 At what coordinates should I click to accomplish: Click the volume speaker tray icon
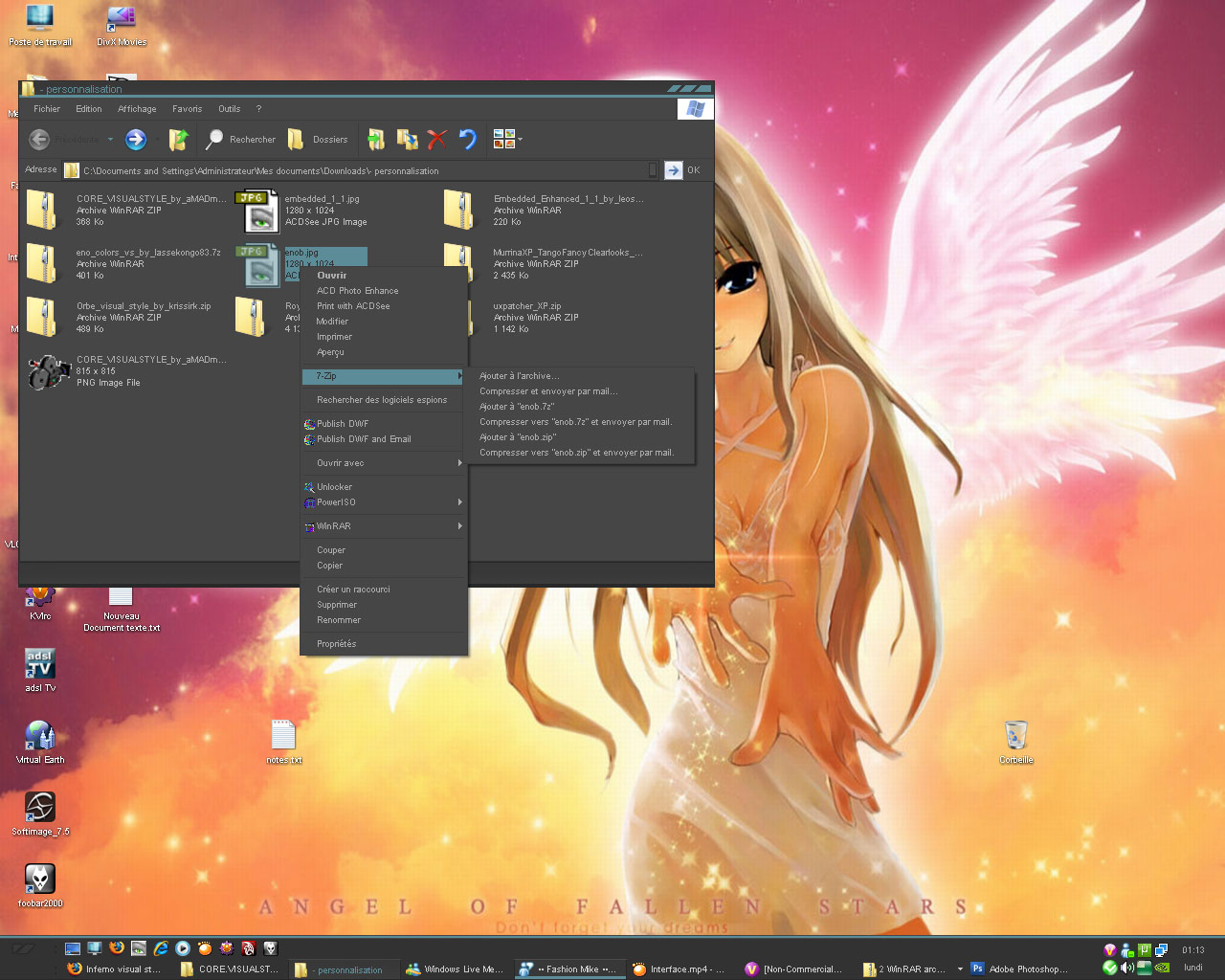(1127, 968)
